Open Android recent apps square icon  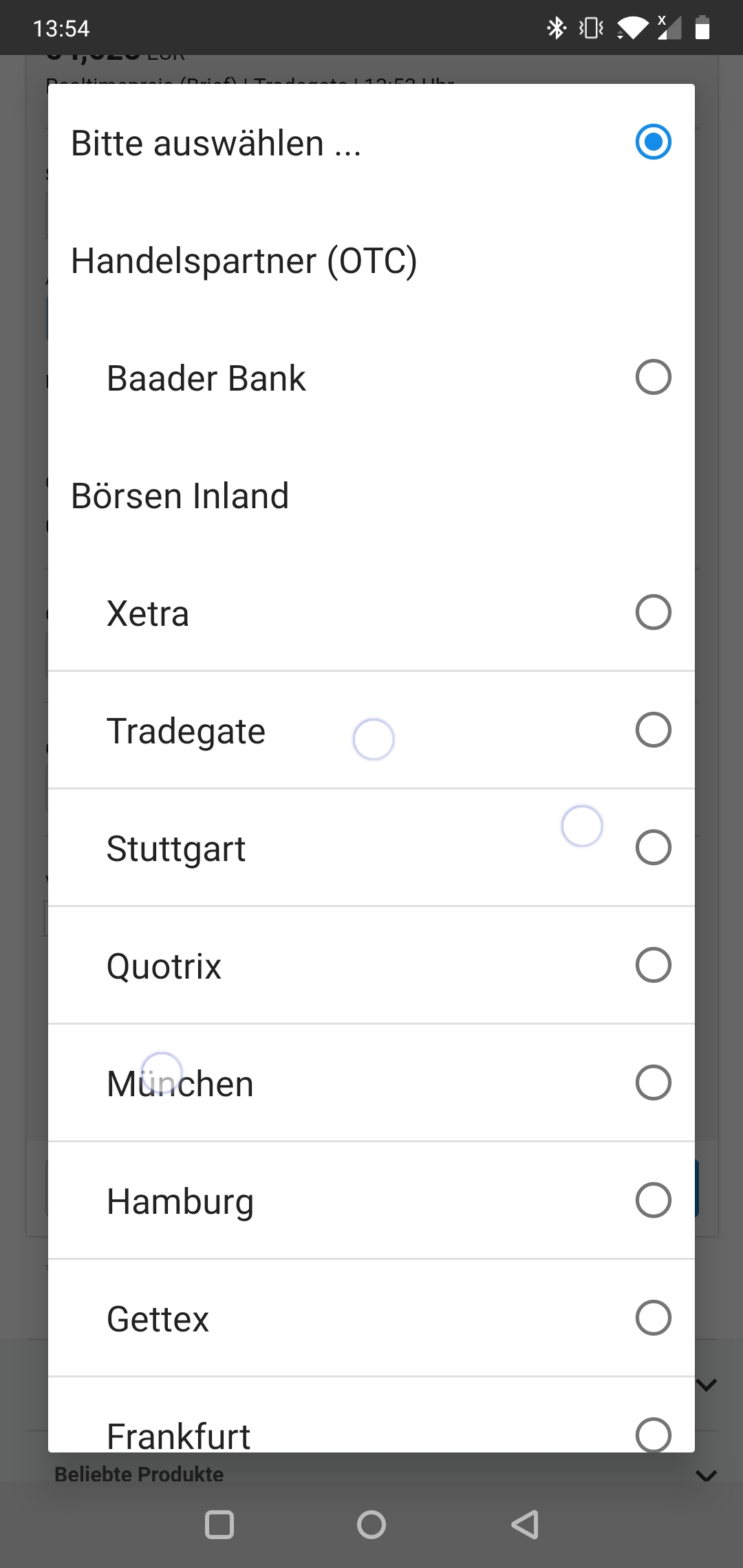219,1525
